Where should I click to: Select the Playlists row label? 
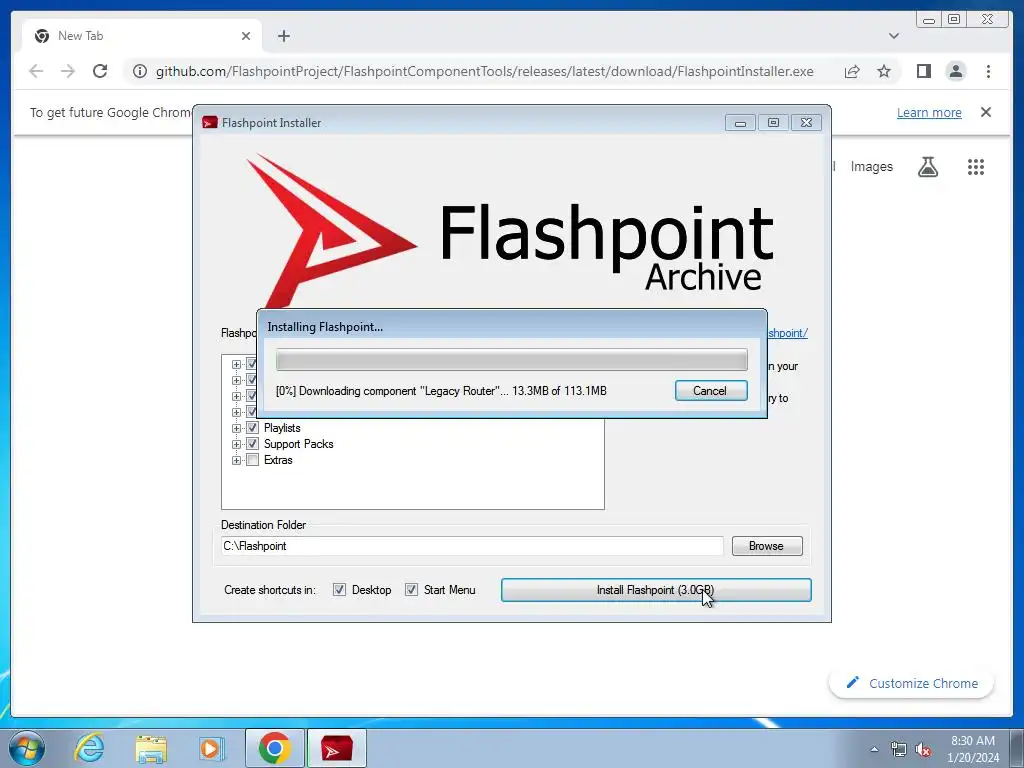(x=282, y=428)
